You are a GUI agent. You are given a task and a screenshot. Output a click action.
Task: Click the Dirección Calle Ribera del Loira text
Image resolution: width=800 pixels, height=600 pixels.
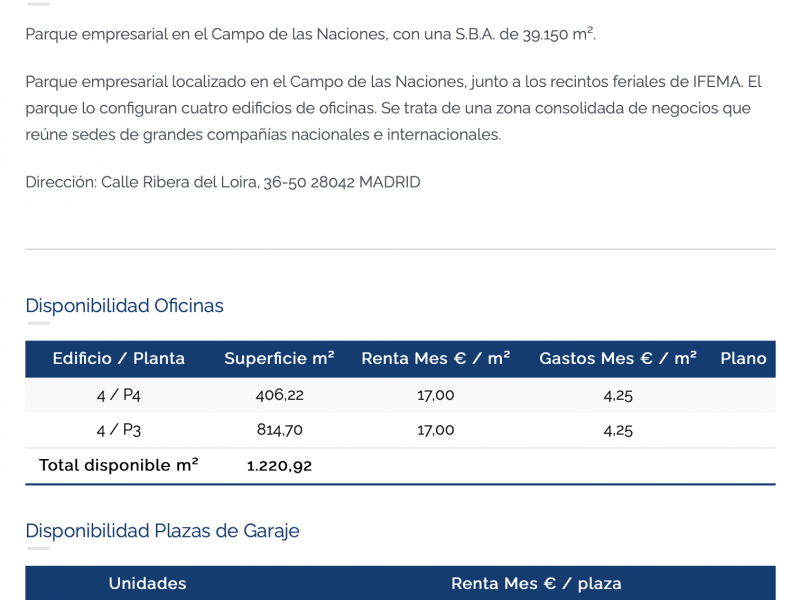click(x=223, y=182)
